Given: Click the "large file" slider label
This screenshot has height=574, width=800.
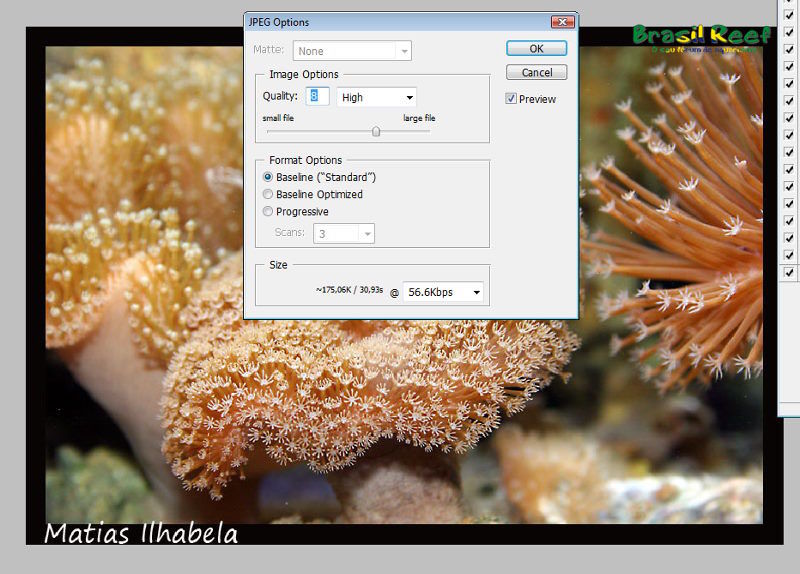Looking at the screenshot, I should click(x=419, y=118).
